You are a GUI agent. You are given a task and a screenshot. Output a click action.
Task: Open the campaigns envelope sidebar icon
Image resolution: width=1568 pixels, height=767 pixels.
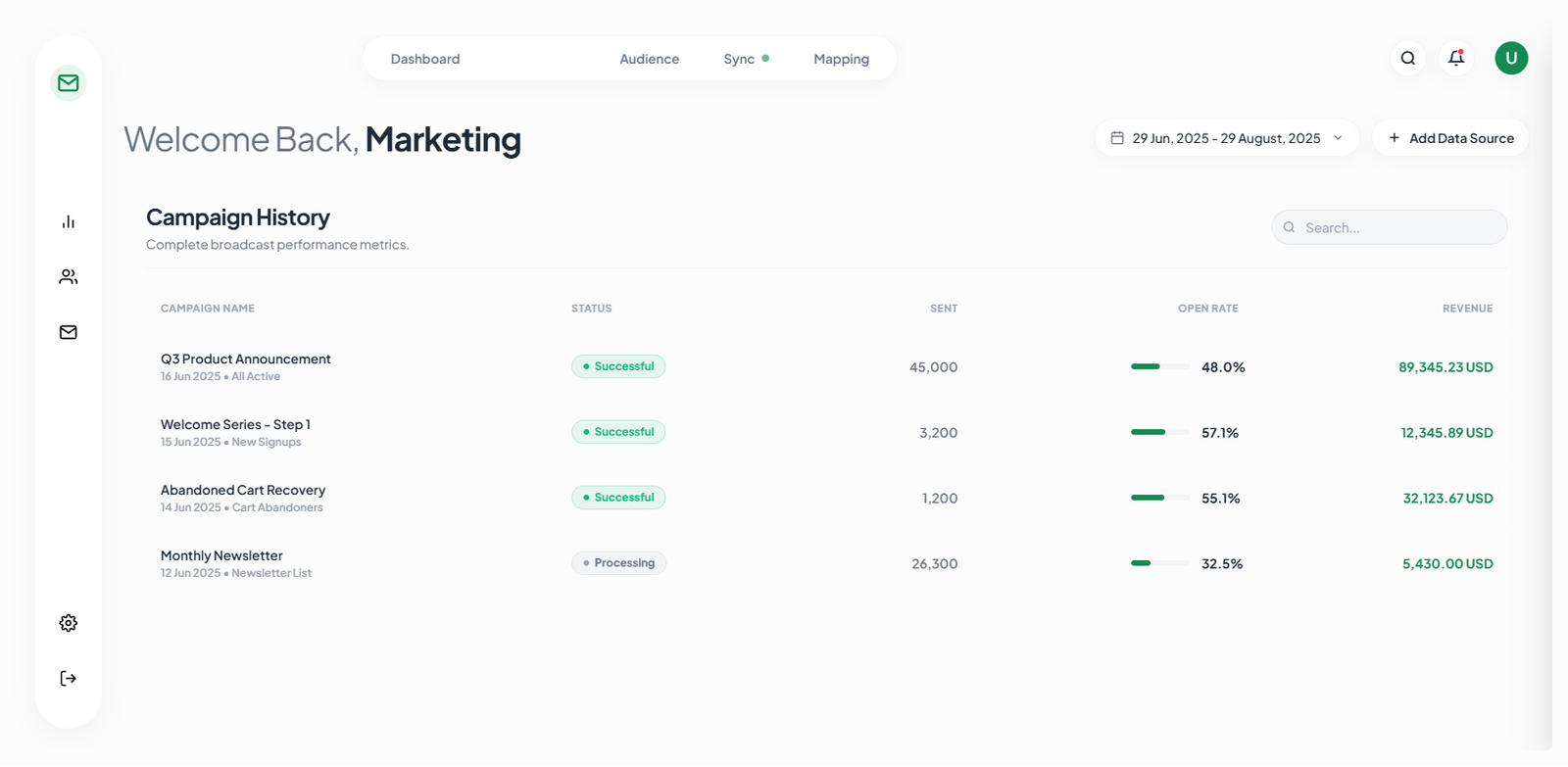(x=69, y=332)
